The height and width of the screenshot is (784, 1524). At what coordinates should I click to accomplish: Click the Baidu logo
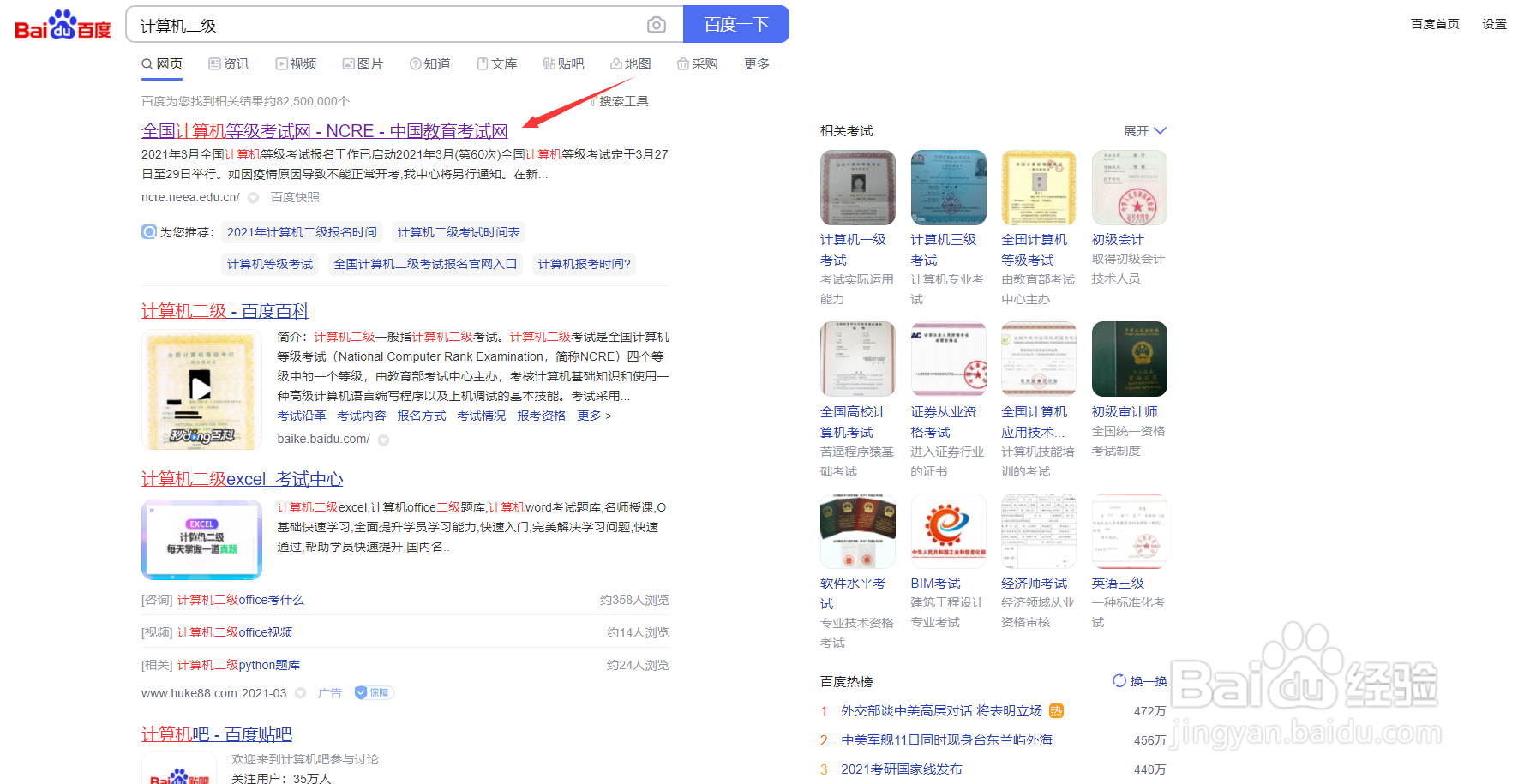63,25
